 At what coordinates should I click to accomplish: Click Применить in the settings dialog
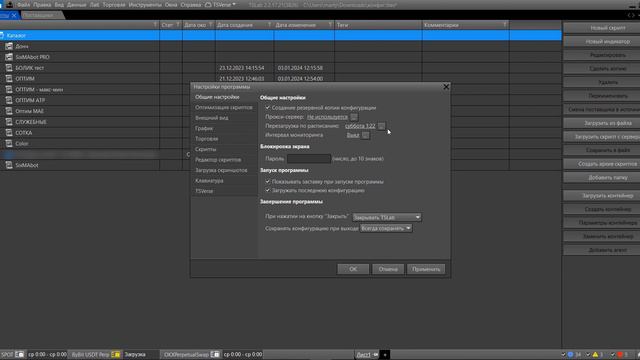click(426, 269)
